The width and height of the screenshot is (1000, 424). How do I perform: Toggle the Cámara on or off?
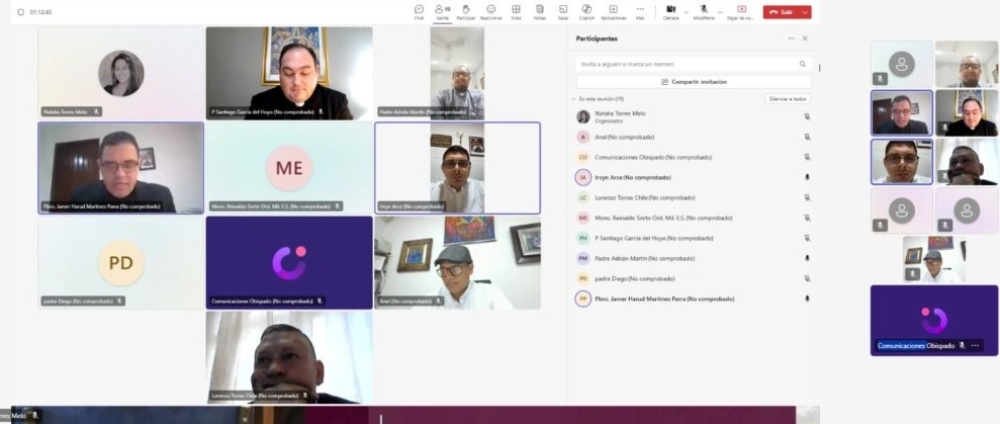pyautogui.click(x=670, y=11)
